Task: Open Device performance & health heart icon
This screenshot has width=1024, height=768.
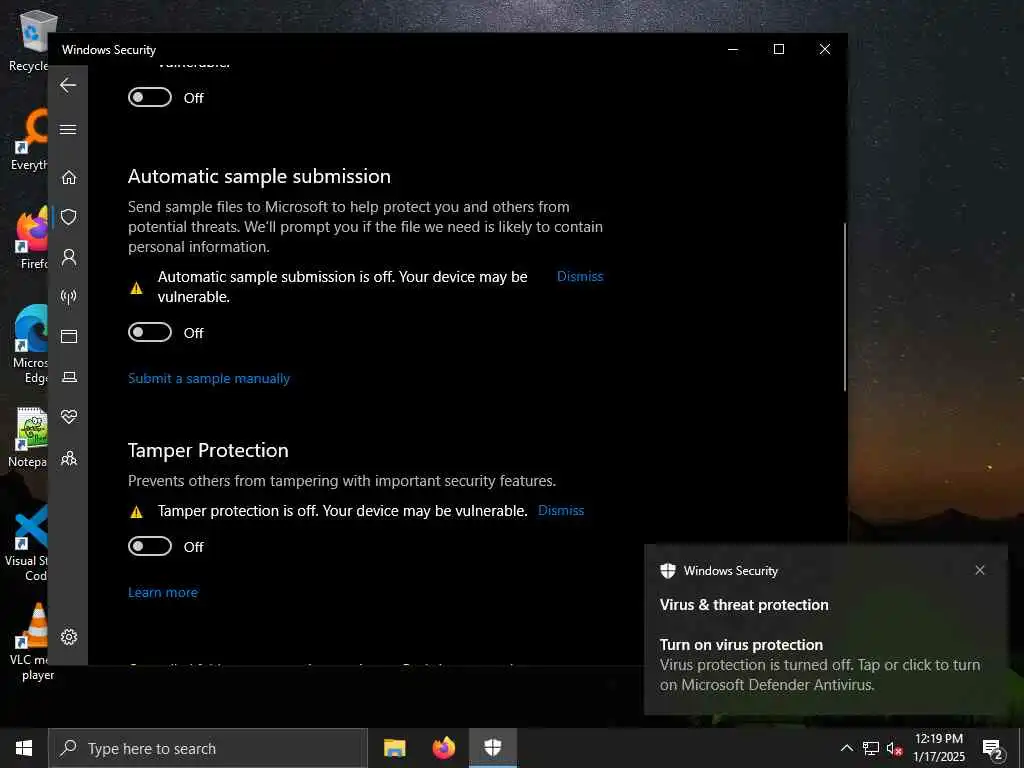Action: [69, 417]
